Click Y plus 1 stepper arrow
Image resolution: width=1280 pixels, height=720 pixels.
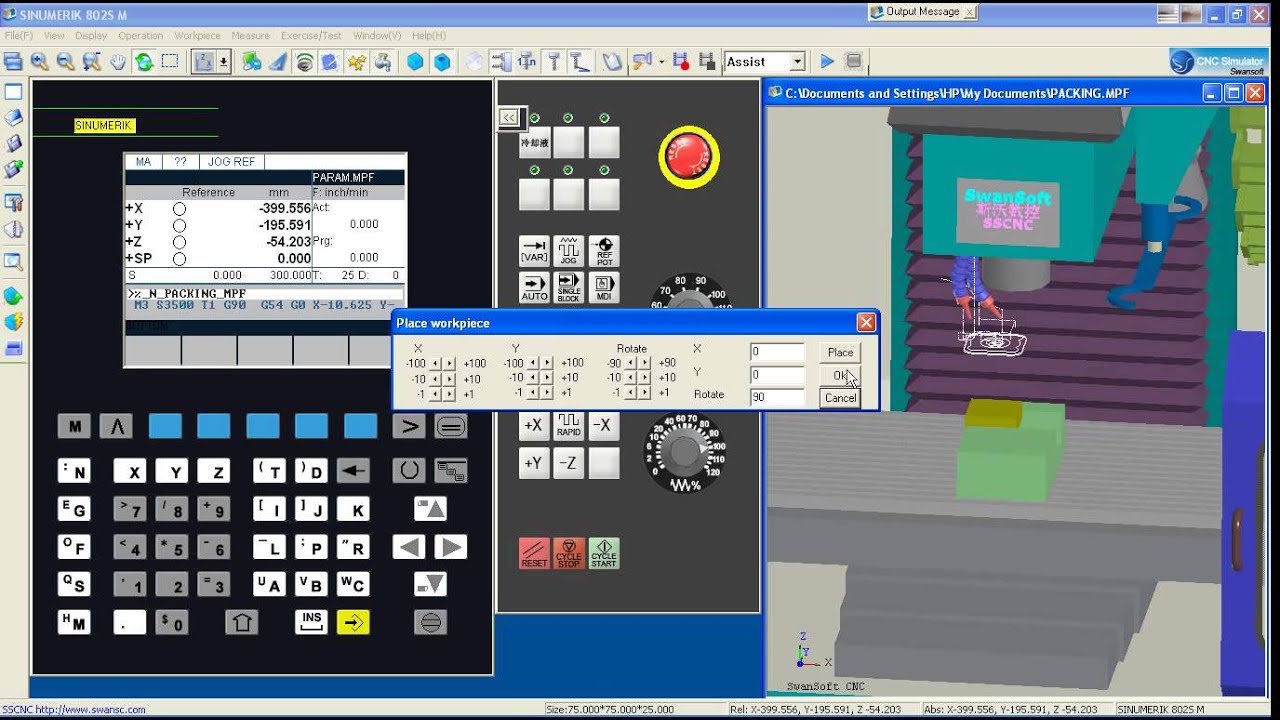tap(547, 392)
